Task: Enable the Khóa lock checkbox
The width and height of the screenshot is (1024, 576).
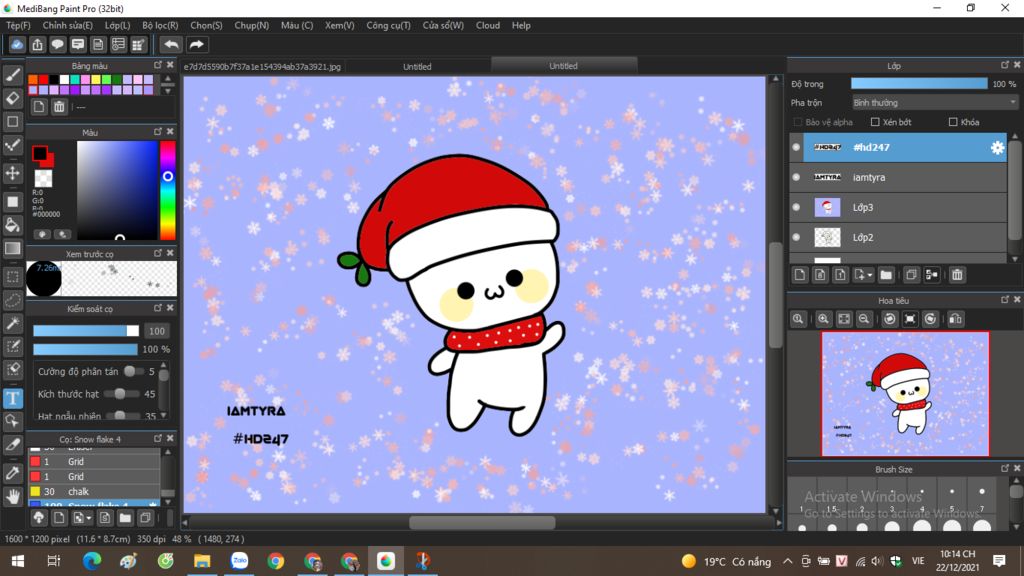Action: 953,122
